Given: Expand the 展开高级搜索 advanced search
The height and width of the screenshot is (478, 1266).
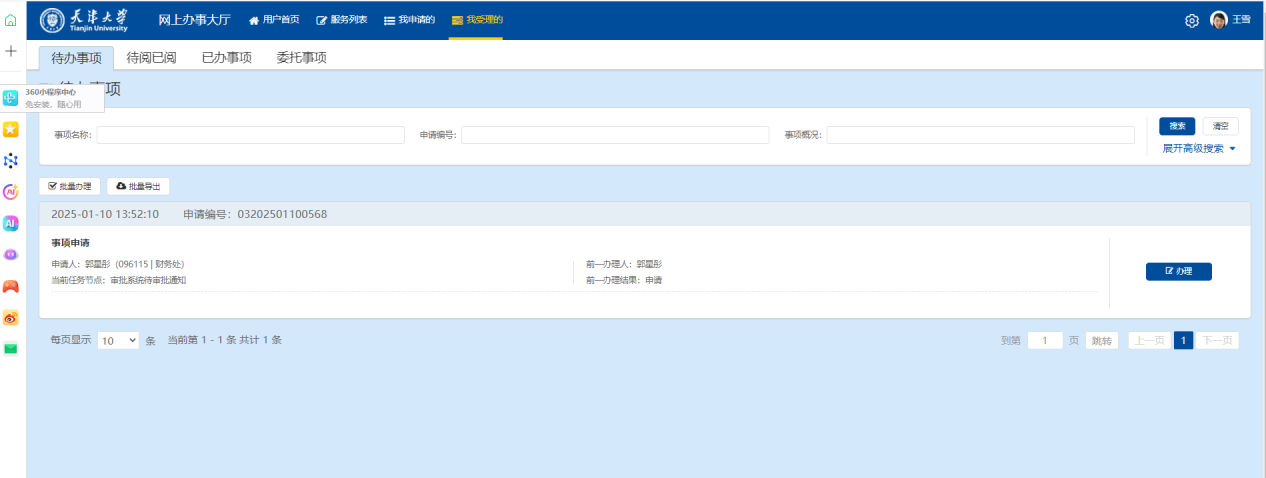Looking at the screenshot, I should (1199, 149).
